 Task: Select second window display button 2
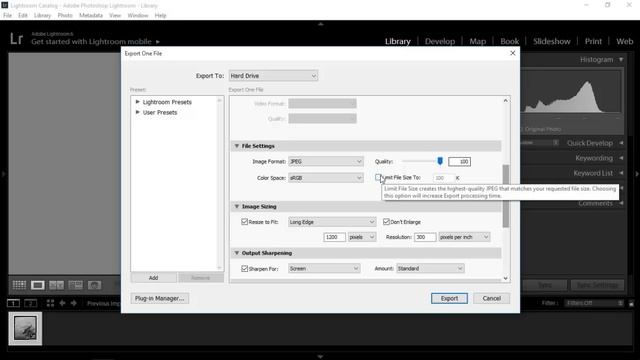coord(31,303)
